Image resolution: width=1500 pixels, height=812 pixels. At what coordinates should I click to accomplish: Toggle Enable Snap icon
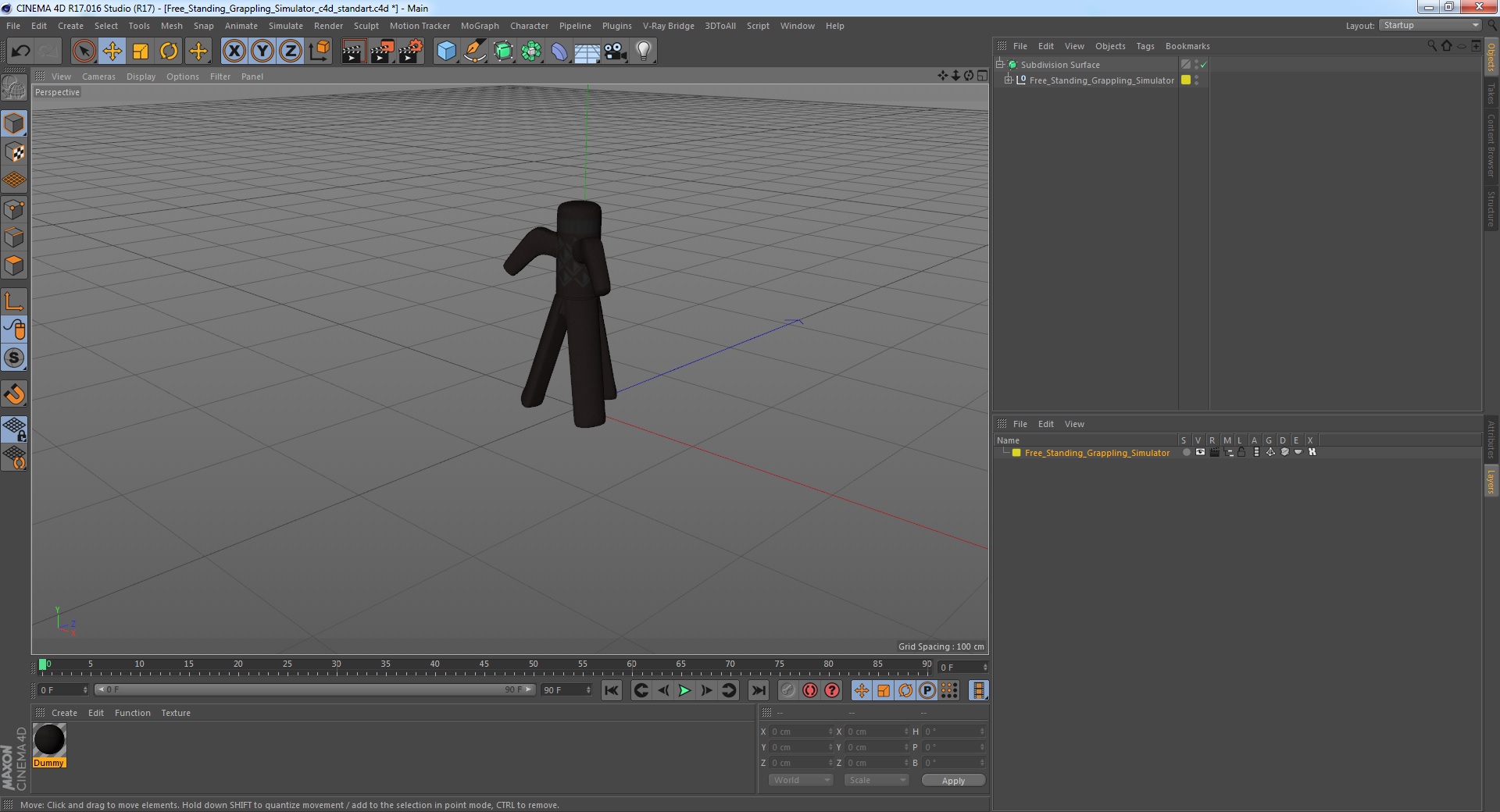click(14, 394)
